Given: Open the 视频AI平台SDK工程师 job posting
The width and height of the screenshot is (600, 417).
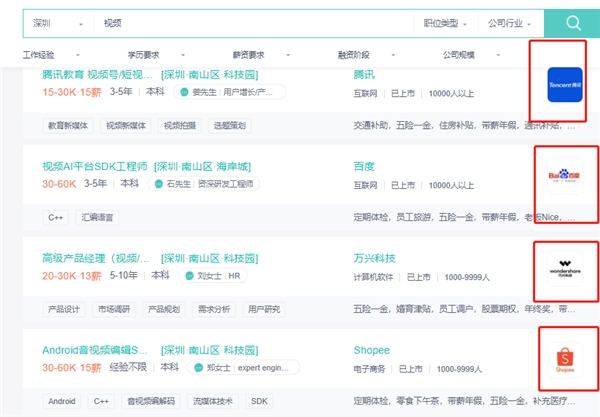Looking at the screenshot, I should [x=94, y=166].
